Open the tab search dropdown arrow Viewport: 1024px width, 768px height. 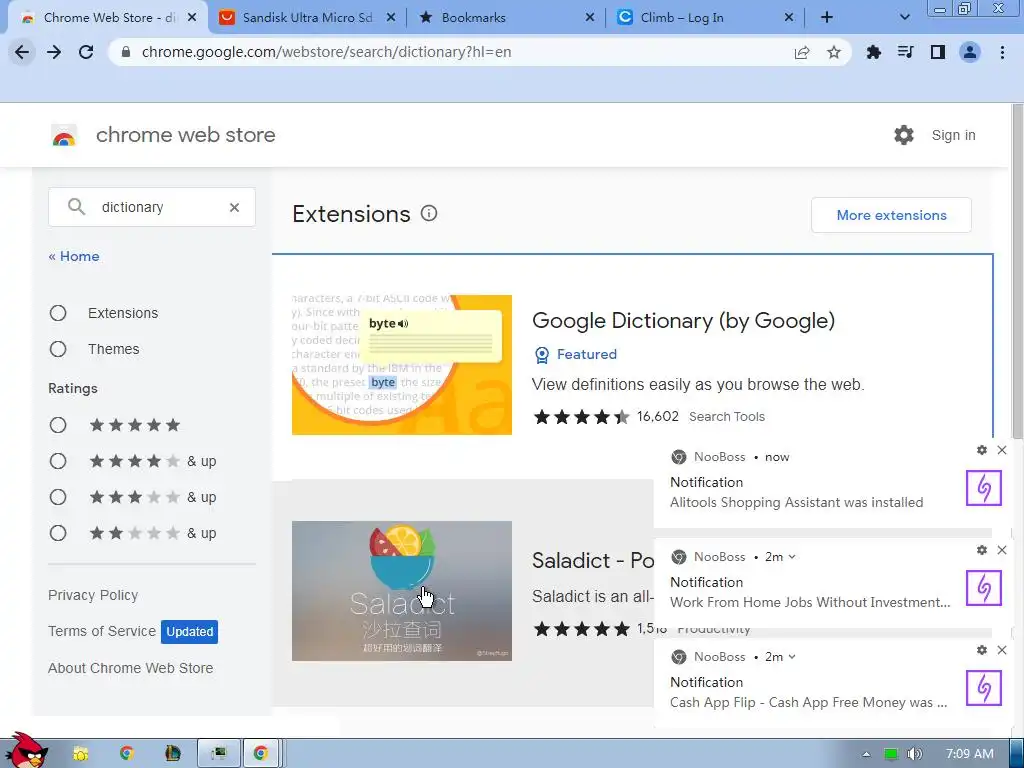904,18
